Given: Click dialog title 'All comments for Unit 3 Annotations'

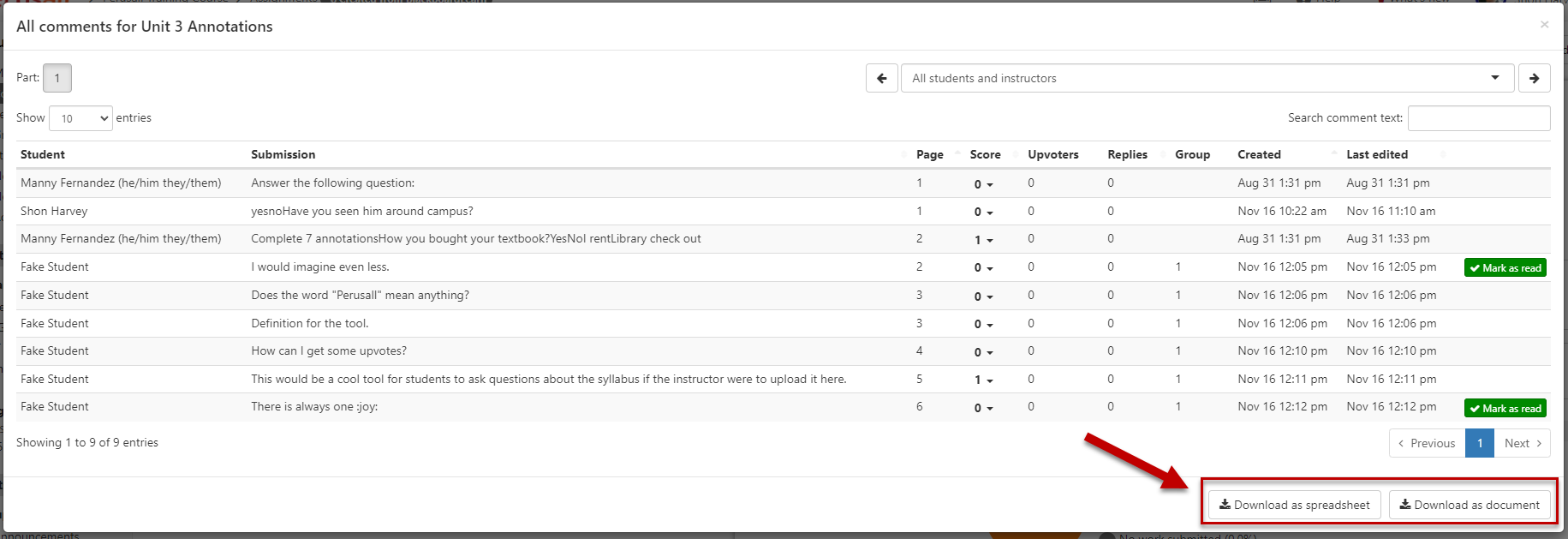Looking at the screenshot, I should (145, 27).
